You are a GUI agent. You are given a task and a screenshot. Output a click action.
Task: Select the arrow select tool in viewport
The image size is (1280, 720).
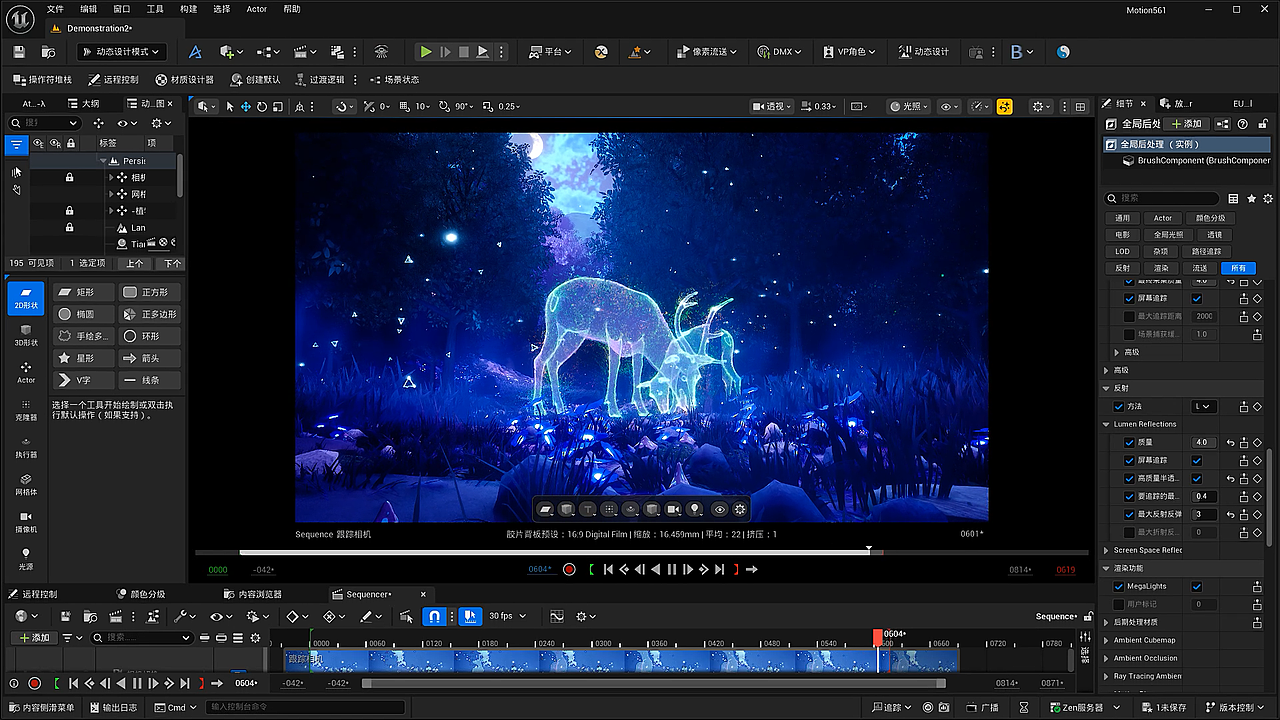(229, 106)
